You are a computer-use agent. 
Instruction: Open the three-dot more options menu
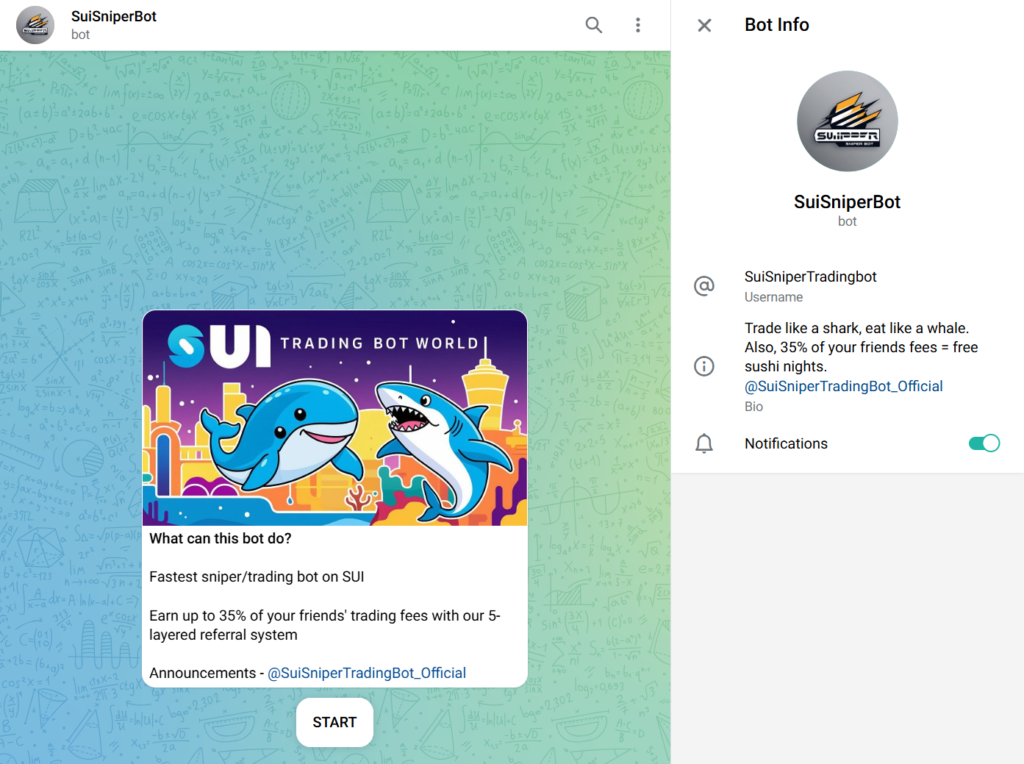click(638, 25)
